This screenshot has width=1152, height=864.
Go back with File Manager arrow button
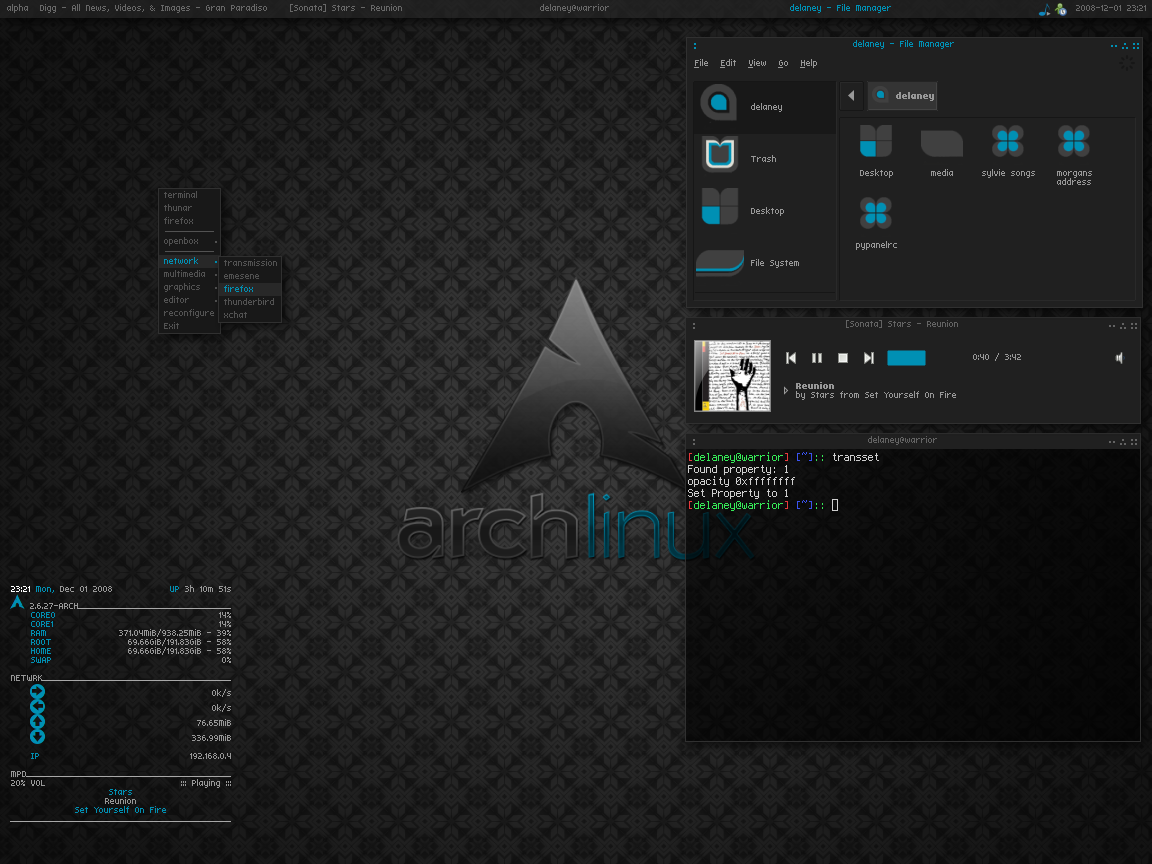pos(852,96)
